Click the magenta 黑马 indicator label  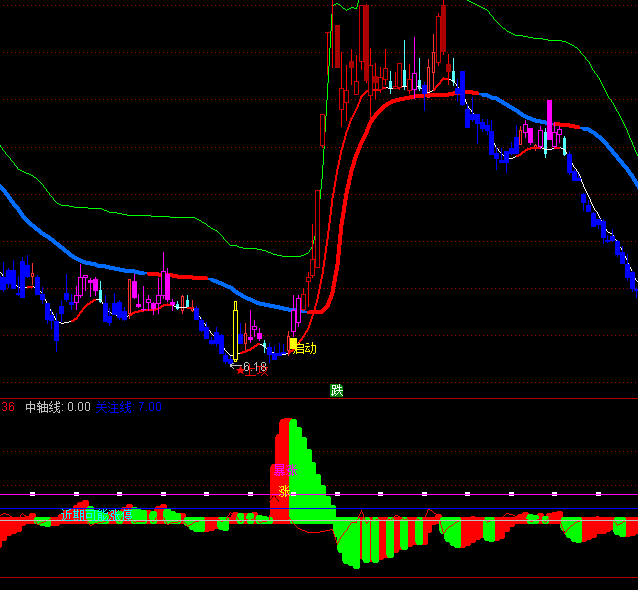[285, 469]
